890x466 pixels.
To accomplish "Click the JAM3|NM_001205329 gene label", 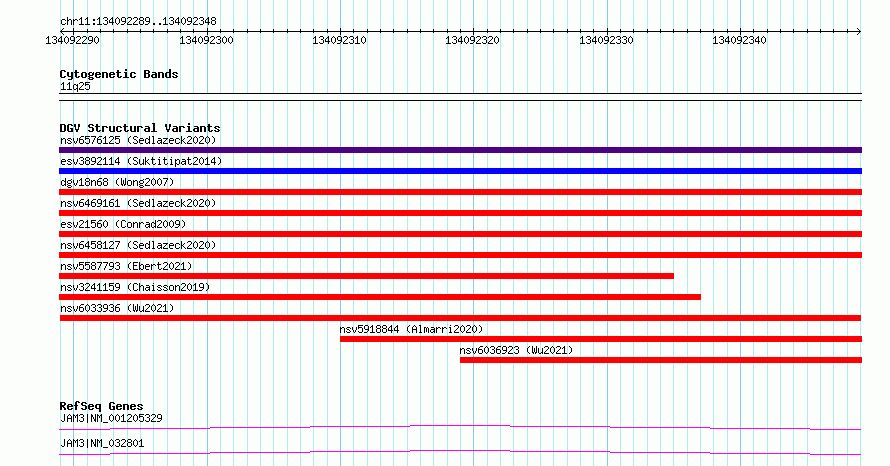I will (111, 418).
